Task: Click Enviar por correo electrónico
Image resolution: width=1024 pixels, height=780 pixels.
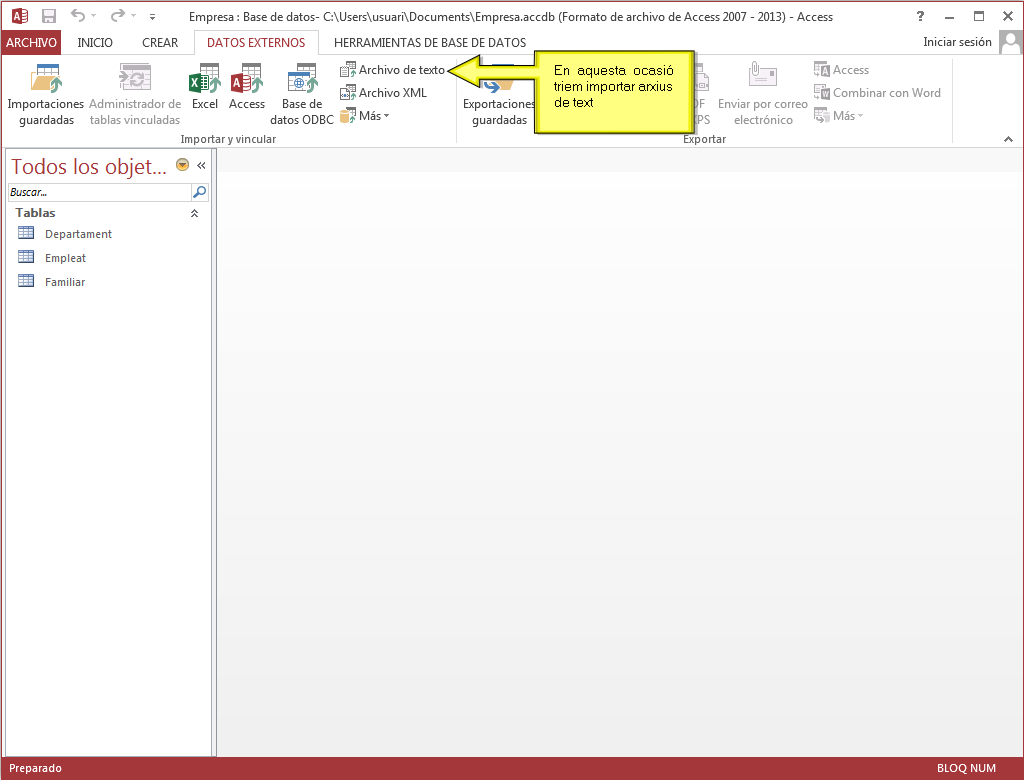Action: (x=763, y=95)
